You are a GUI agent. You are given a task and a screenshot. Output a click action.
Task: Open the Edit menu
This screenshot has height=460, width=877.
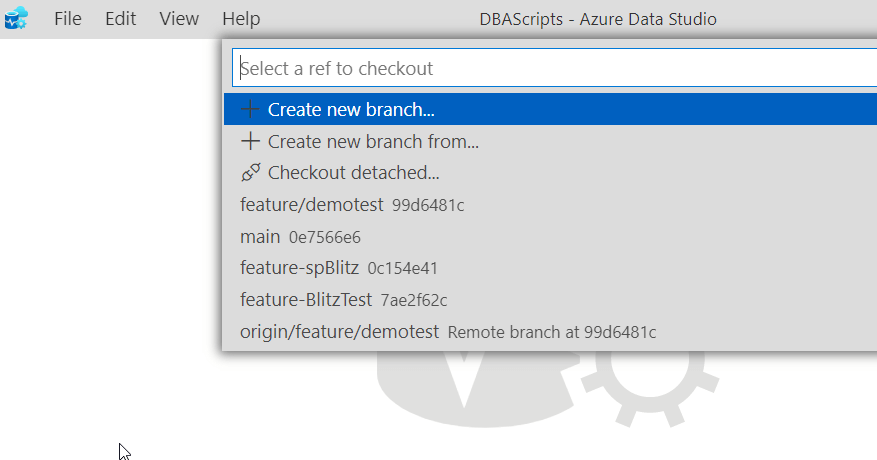(x=120, y=19)
